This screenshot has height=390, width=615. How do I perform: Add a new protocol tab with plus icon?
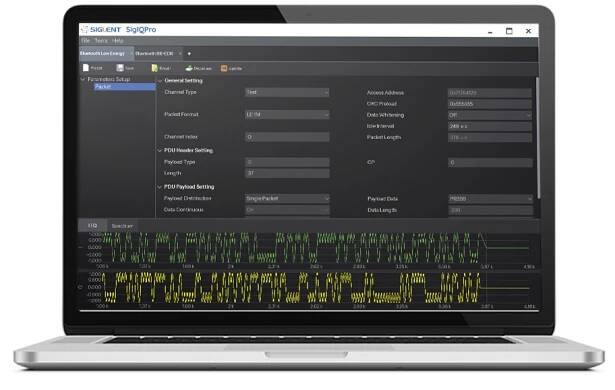pyautogui.click(x=189, y=54)
